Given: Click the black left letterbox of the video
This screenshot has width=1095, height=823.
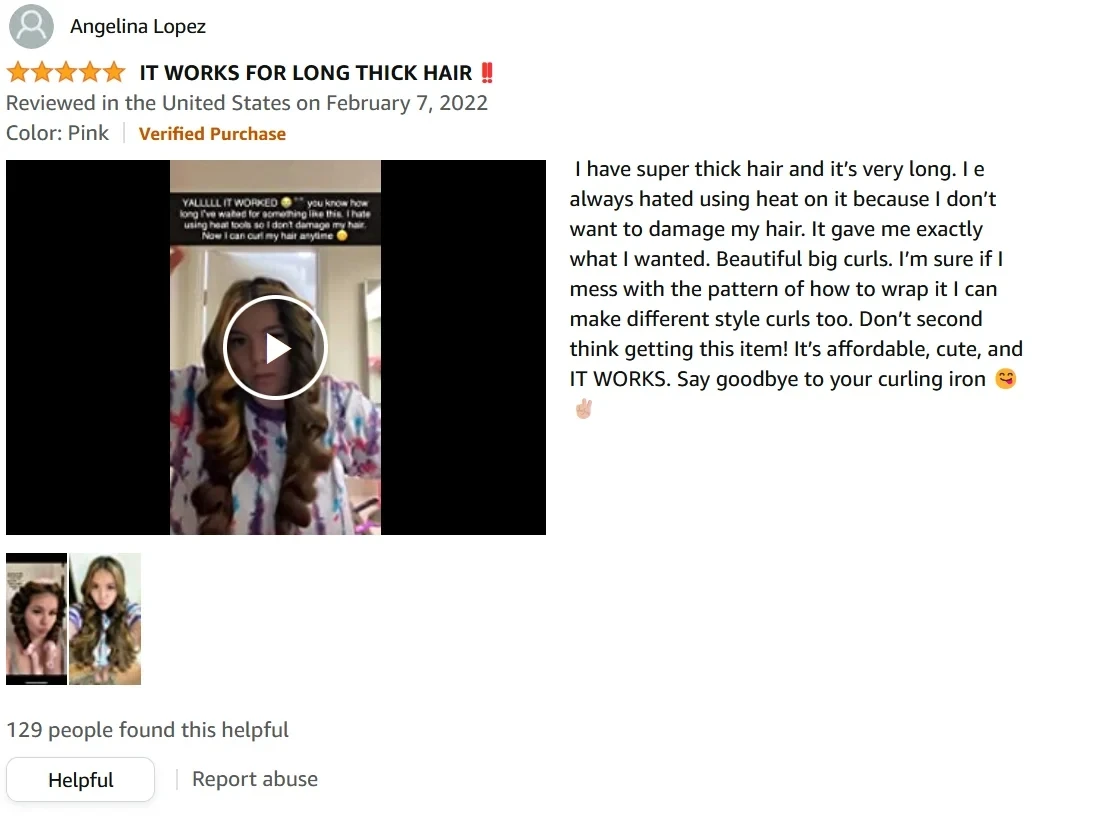Looking at the screenshot, I should click(88, 348).
